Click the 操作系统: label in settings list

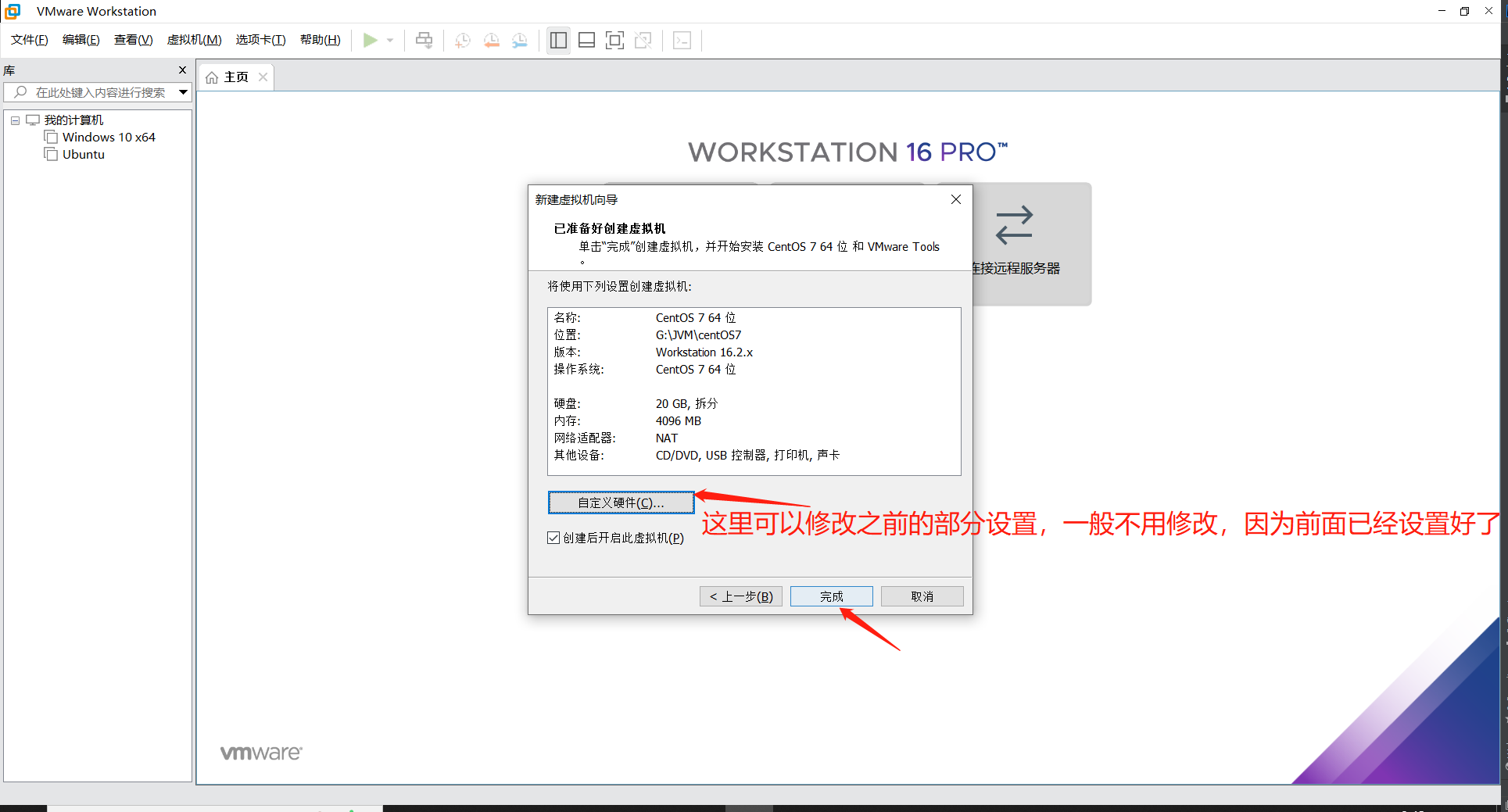[x=579, y=370]
